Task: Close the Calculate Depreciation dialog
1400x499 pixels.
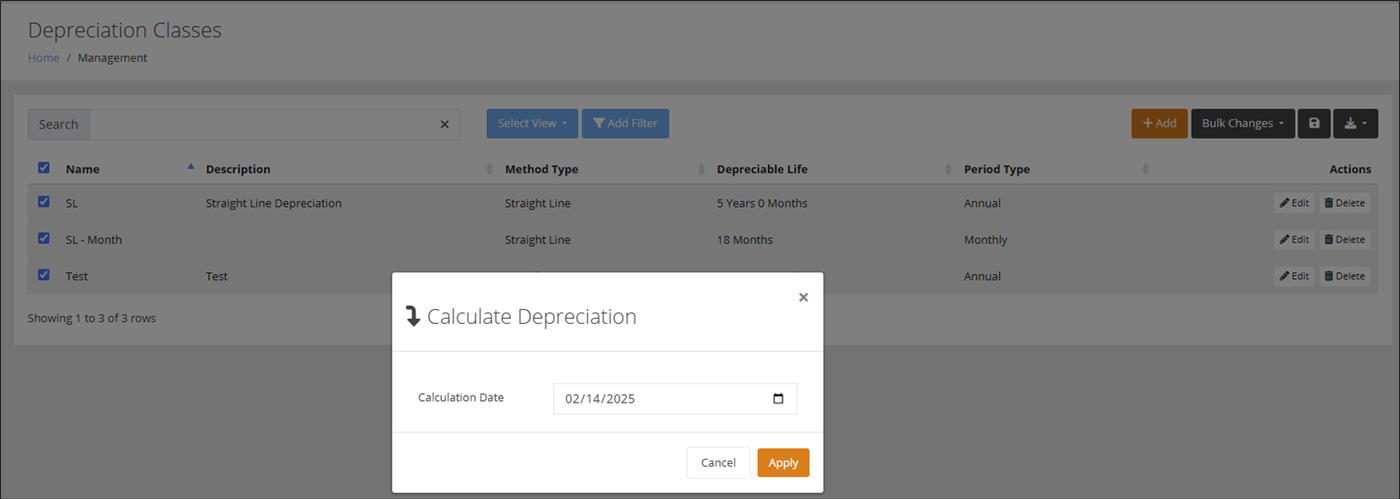Action: tap(803, 297)
